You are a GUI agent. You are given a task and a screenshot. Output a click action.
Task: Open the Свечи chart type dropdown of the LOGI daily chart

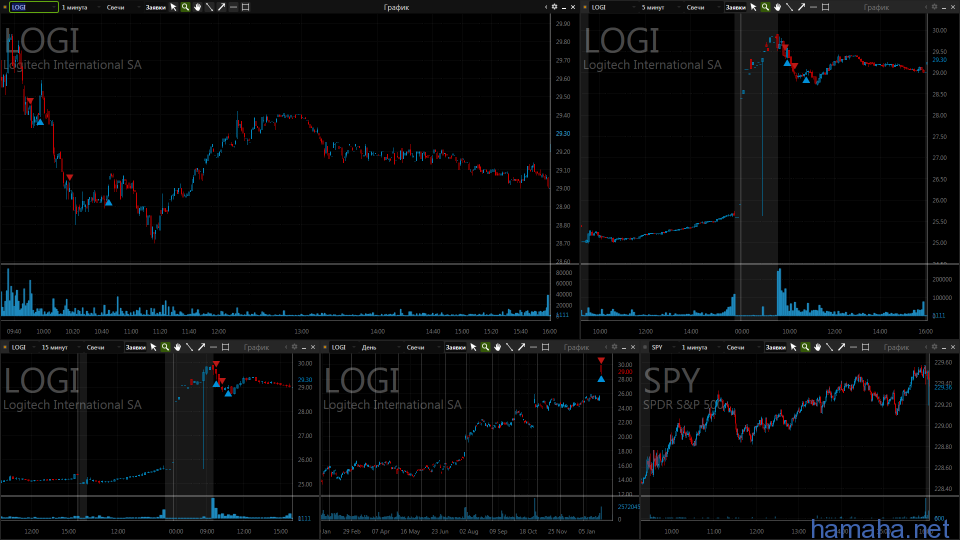click(x=422, y=347)
